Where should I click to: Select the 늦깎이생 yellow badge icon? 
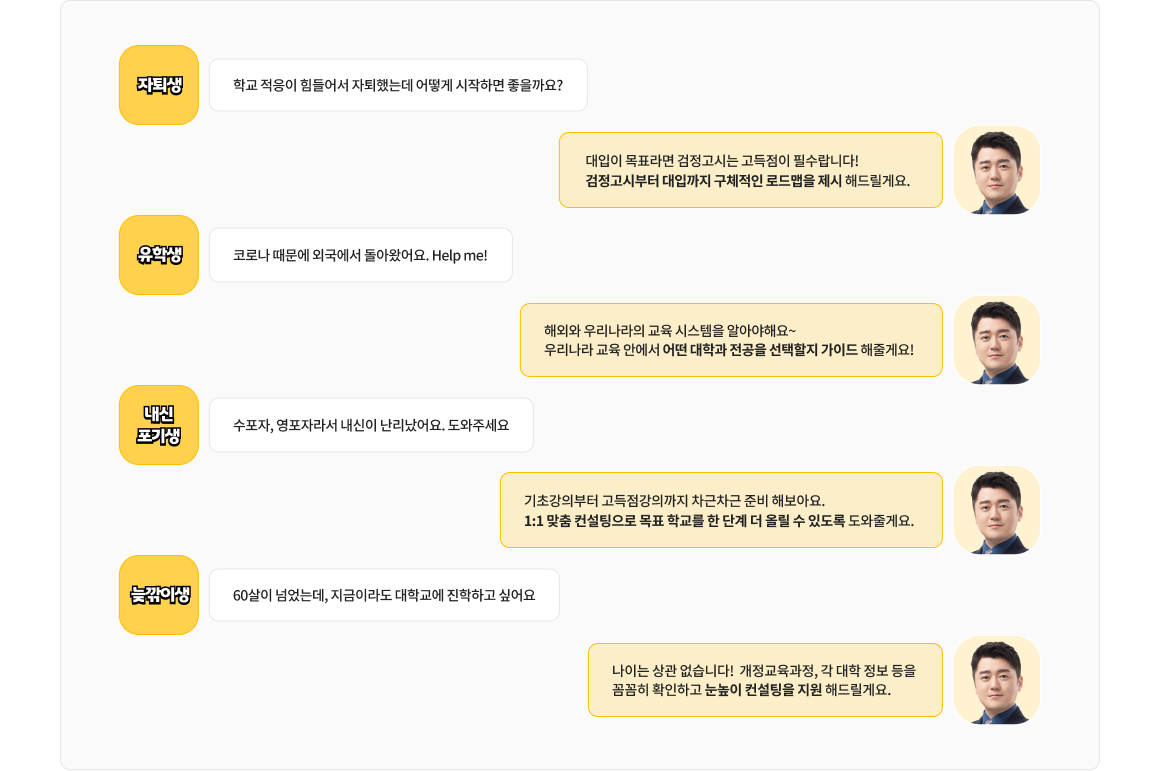[x=159, y=595]
